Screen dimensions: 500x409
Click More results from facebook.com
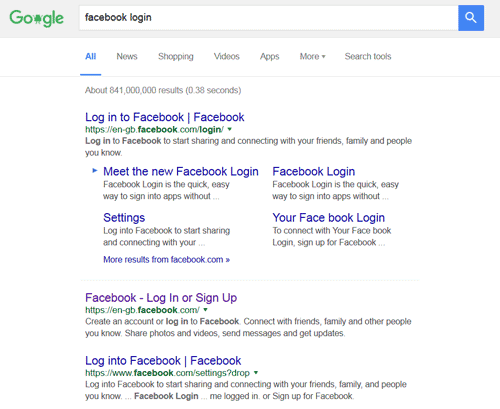pyautogui.click(x=167, y=259)
